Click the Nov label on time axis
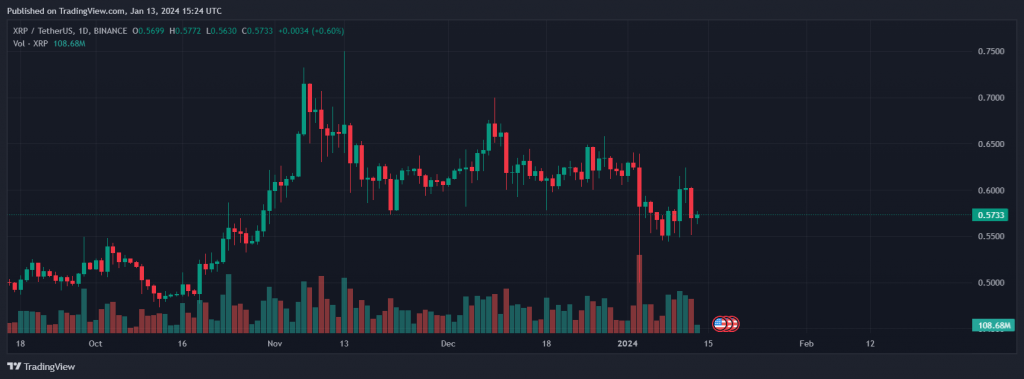The image size is (1024, 379). coord(274,343)
